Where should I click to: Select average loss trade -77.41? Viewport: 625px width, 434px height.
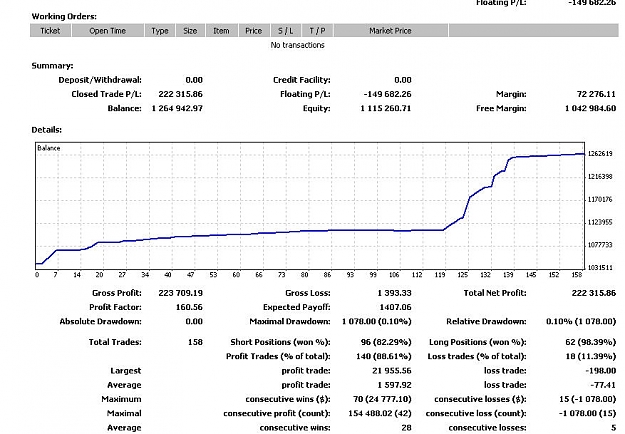point(603,385)
